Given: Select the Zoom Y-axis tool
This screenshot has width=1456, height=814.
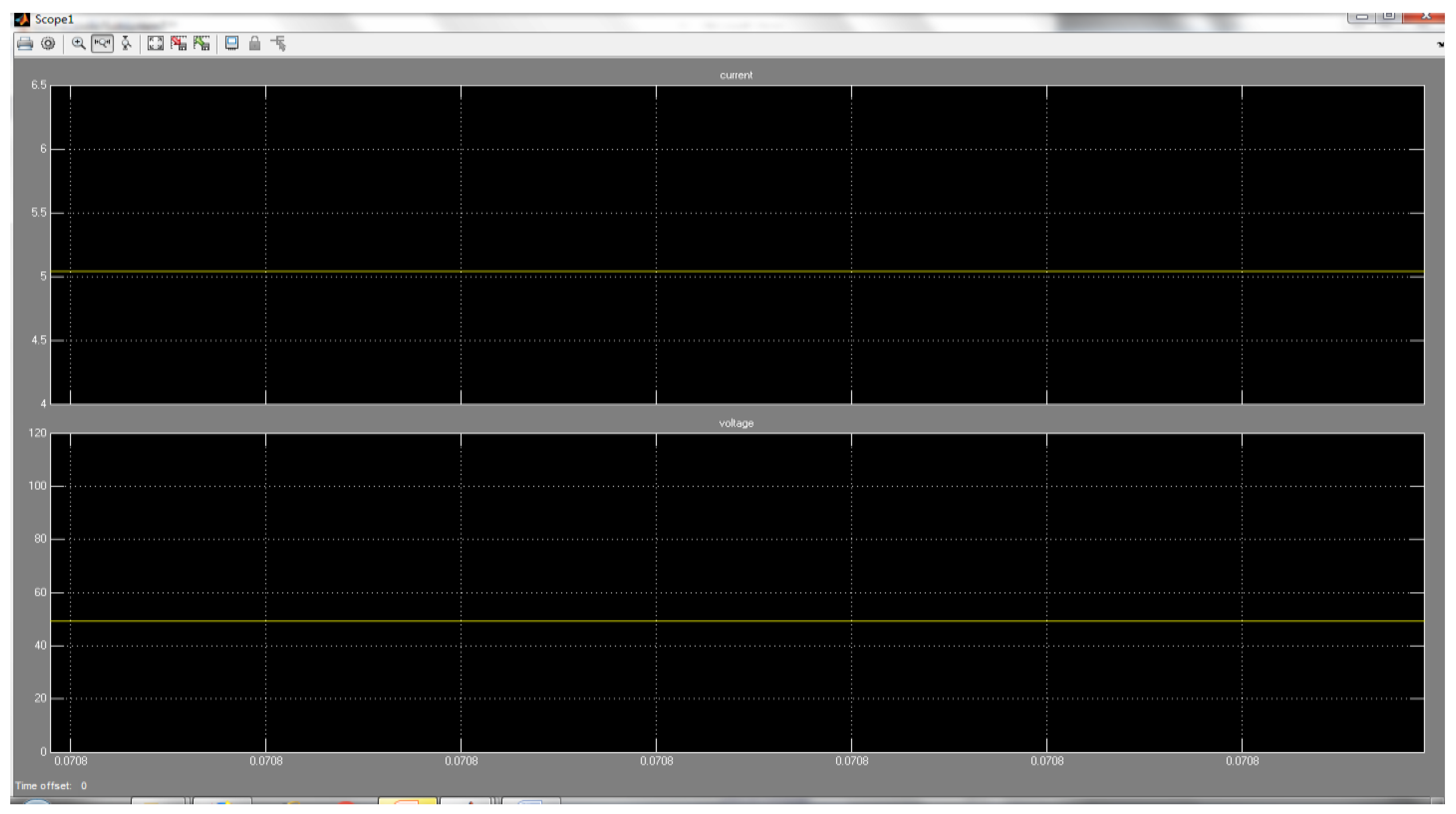Looking at the screenshot, I should pos(127,43).
